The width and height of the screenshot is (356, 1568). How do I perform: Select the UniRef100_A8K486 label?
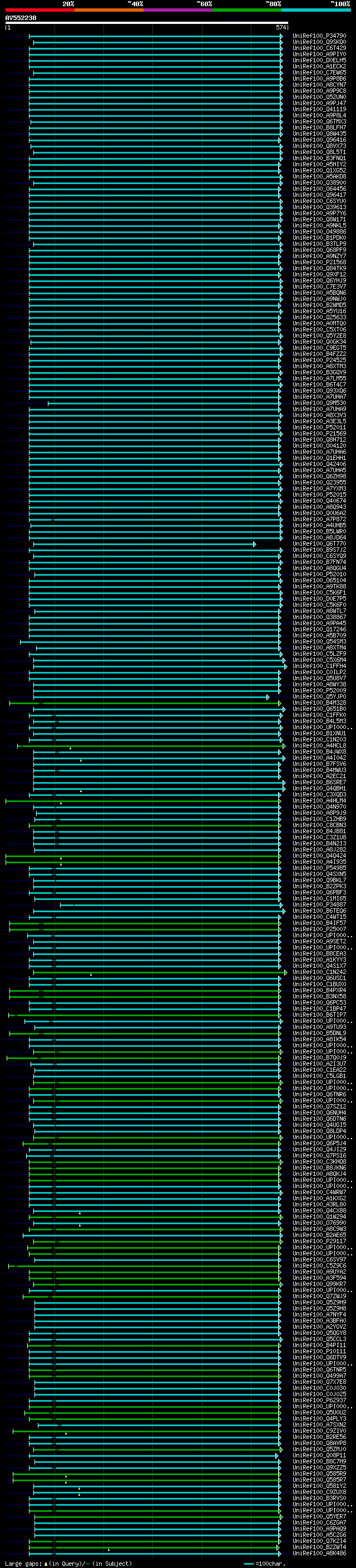tap(319, 1553)
